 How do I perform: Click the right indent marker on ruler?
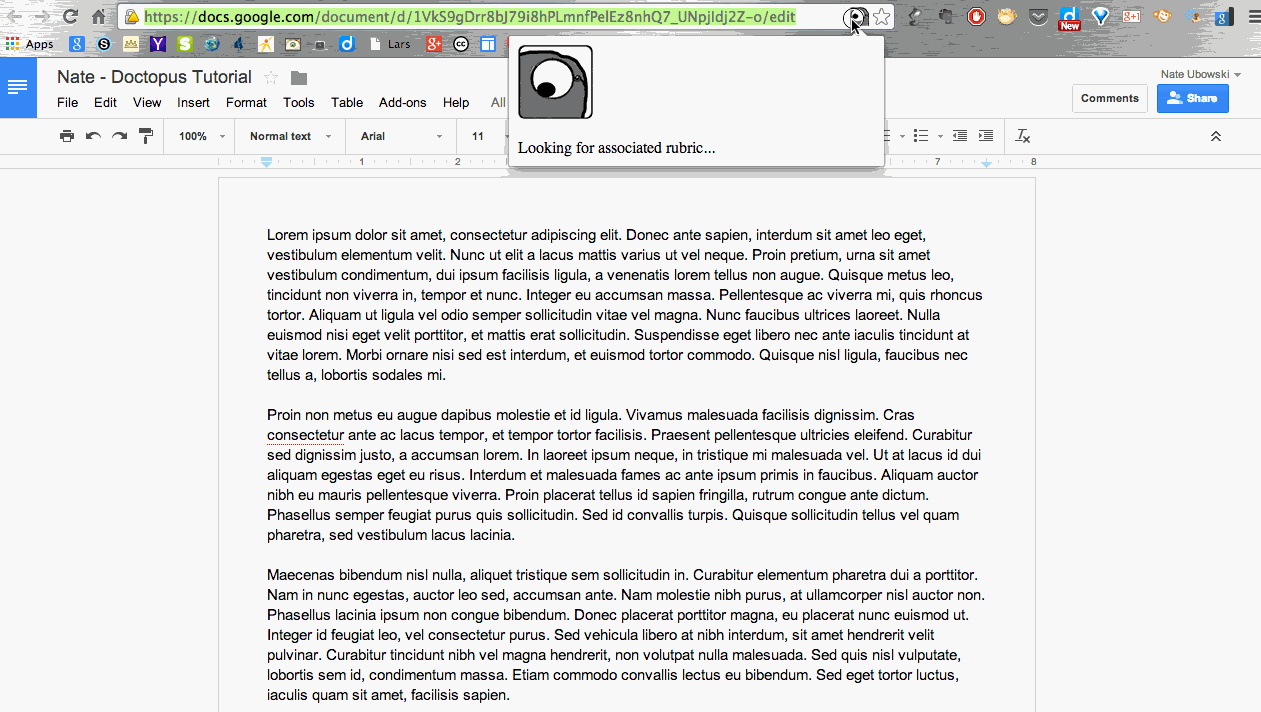click(x=986, y=163)
